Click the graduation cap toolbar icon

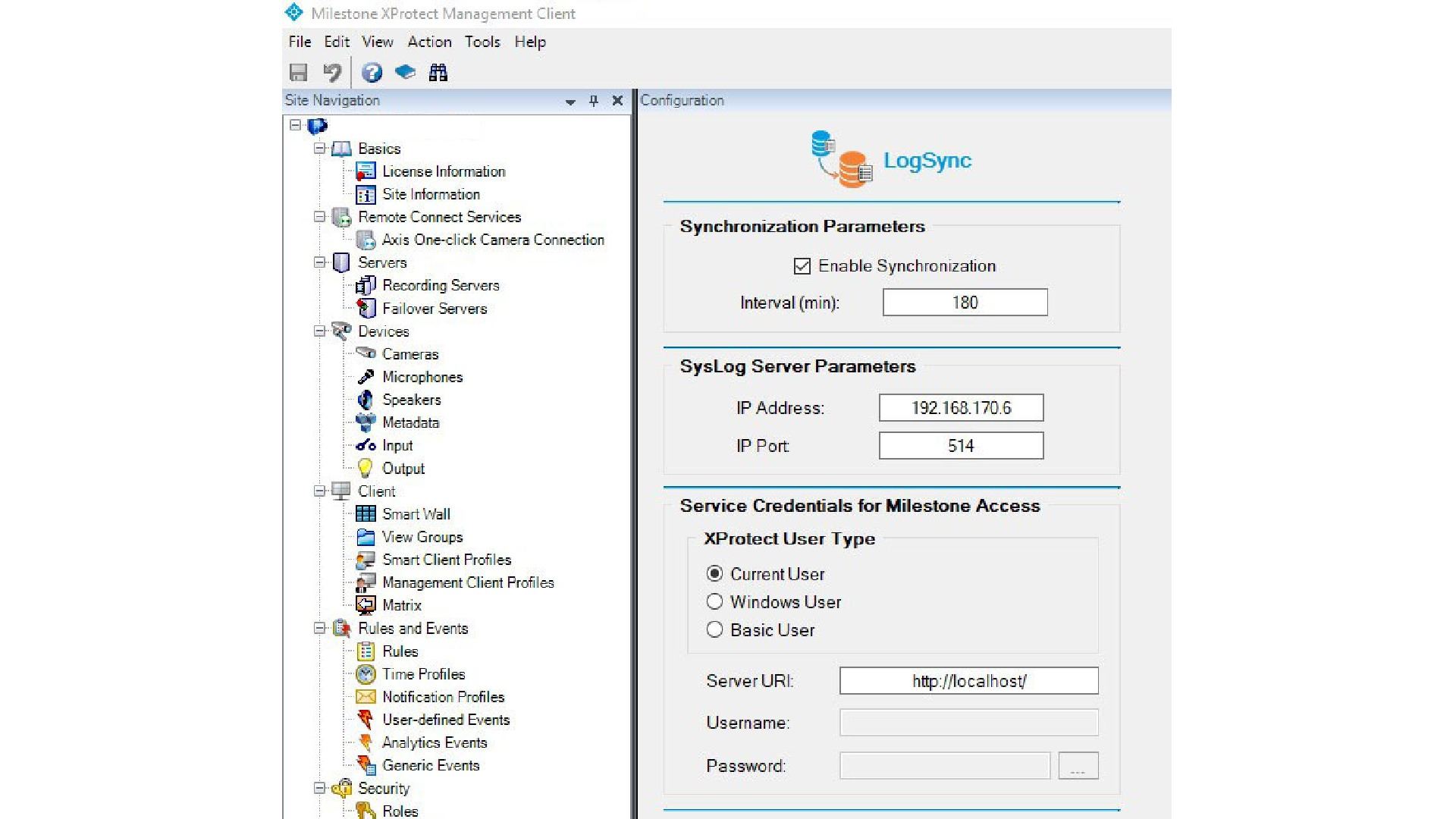406,72
